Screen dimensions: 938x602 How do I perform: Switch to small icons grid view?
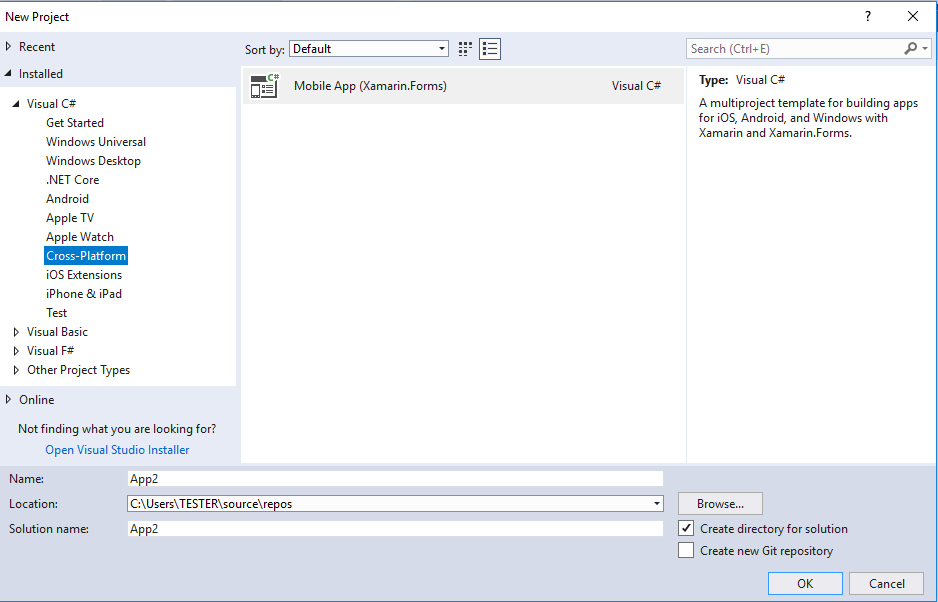[465, 49]
